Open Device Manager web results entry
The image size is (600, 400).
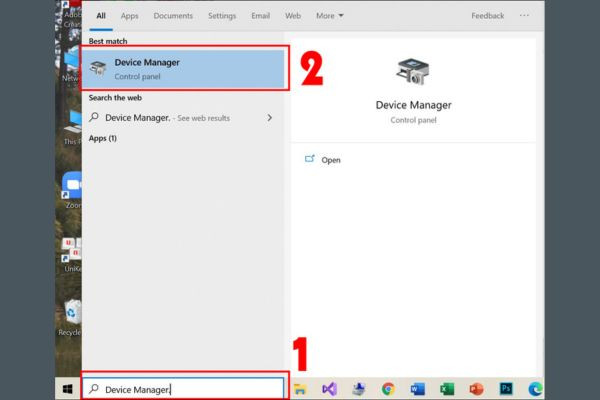183,118
